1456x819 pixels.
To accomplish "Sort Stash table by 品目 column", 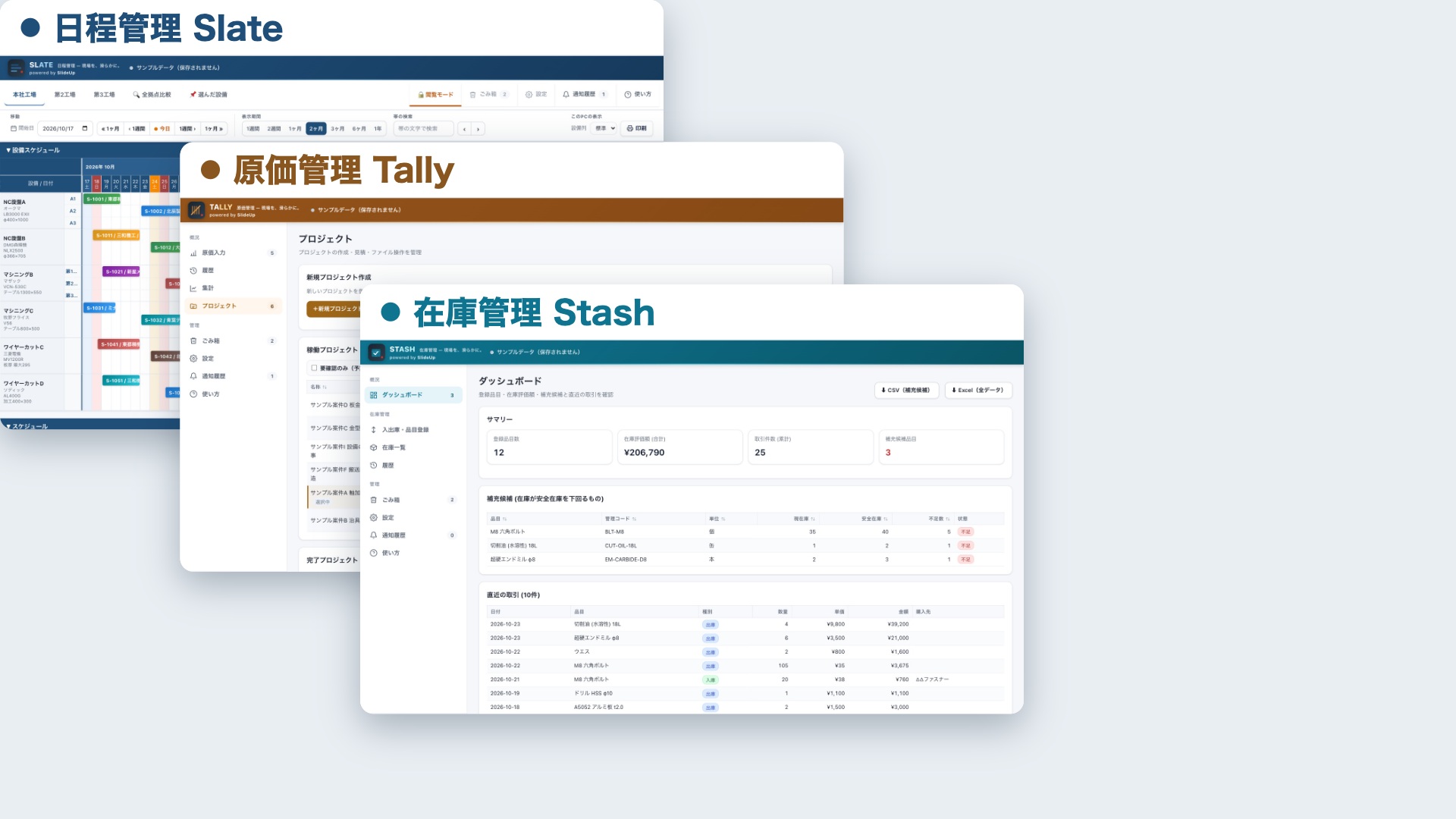I will coord(498,519).
